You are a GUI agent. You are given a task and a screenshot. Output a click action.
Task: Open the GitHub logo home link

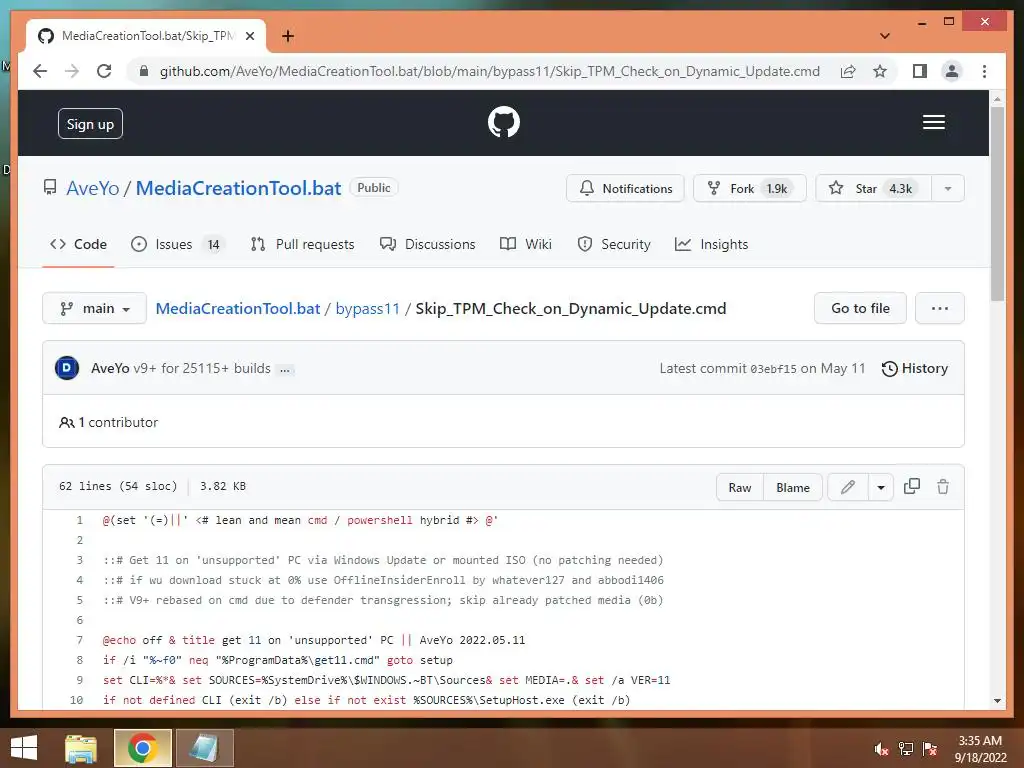coord(504,122)
